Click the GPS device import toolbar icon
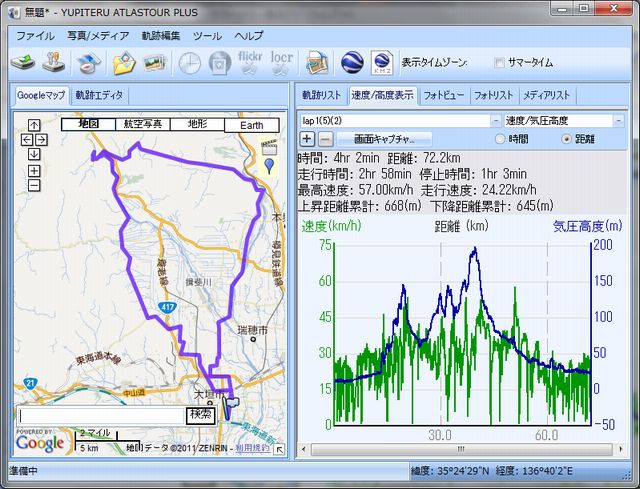Viewport: 640px width, 489px height. 22,63
